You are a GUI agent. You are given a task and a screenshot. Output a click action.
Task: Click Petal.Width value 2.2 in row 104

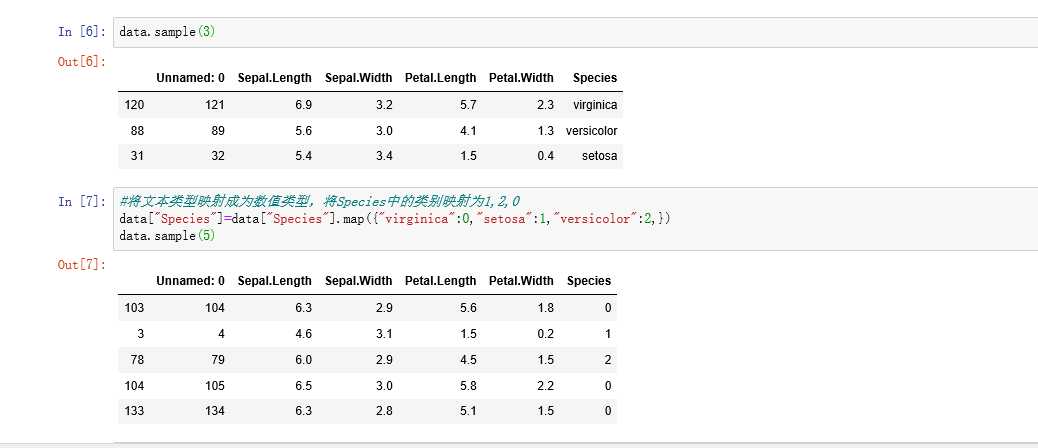point(546,385)
